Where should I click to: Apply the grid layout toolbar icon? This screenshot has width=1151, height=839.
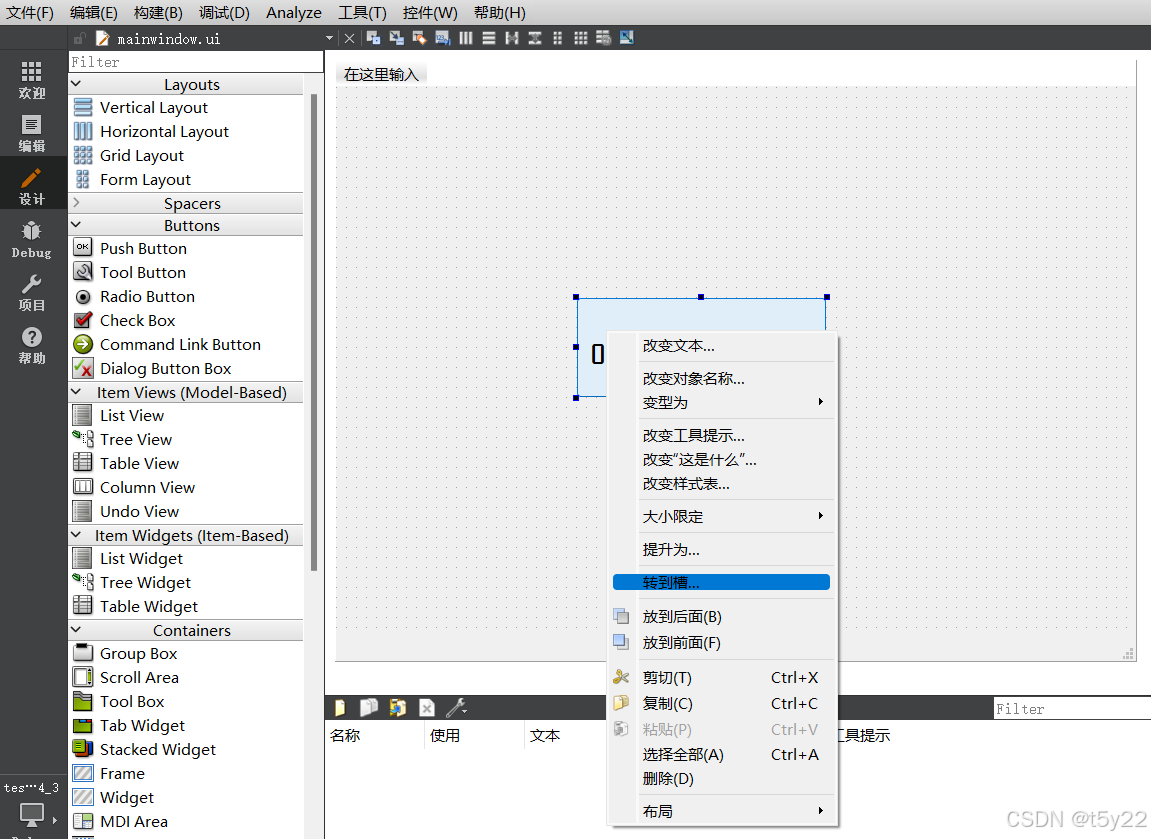[581, 38]
